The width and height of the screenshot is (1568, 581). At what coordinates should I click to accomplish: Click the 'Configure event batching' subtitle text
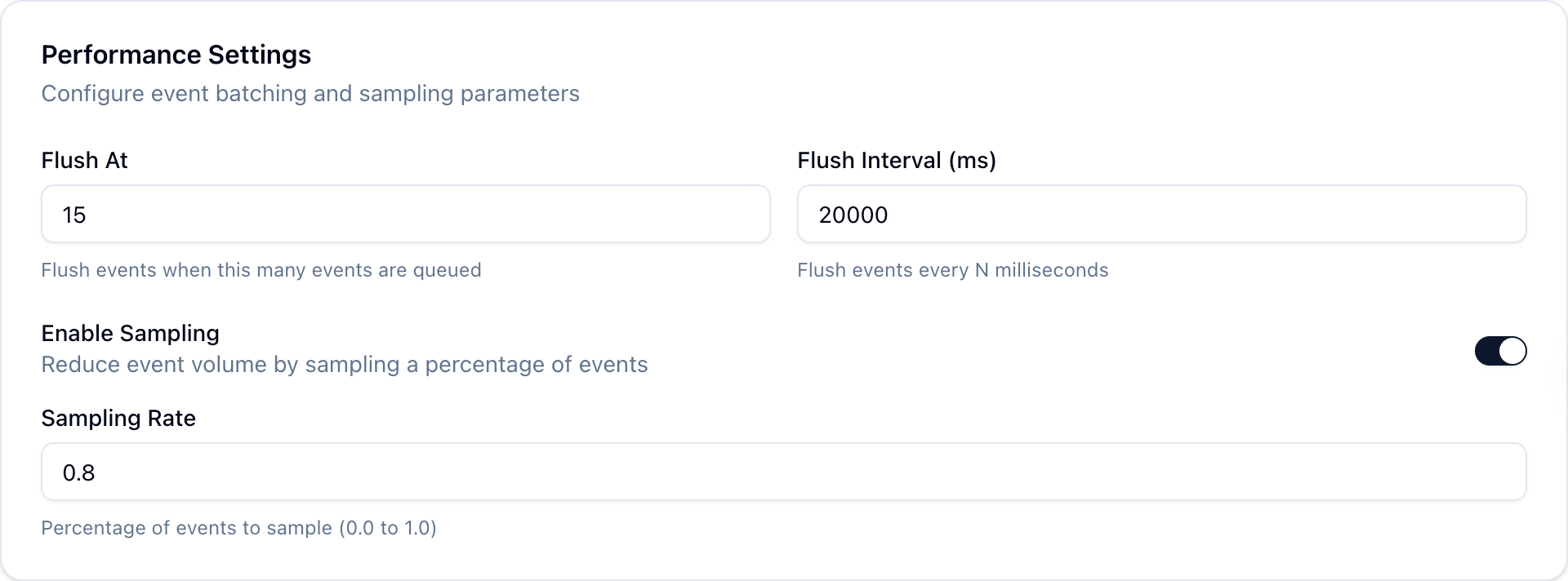[x=310, y=94]
